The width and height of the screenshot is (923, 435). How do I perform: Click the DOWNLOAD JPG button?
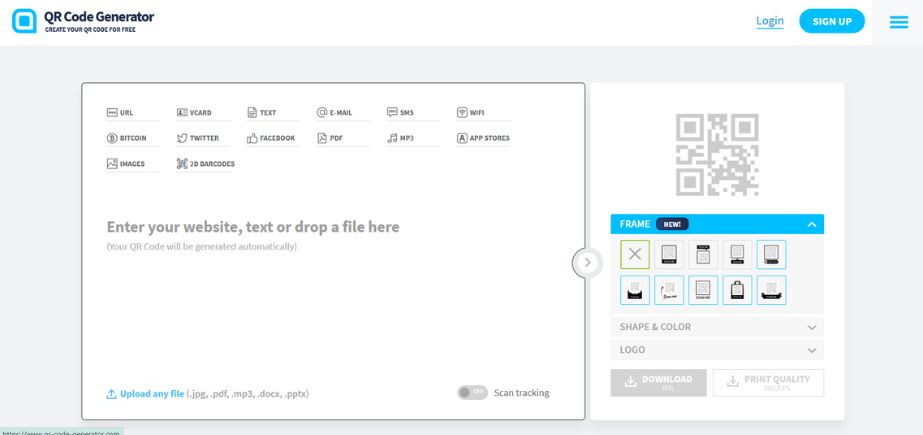658,383
